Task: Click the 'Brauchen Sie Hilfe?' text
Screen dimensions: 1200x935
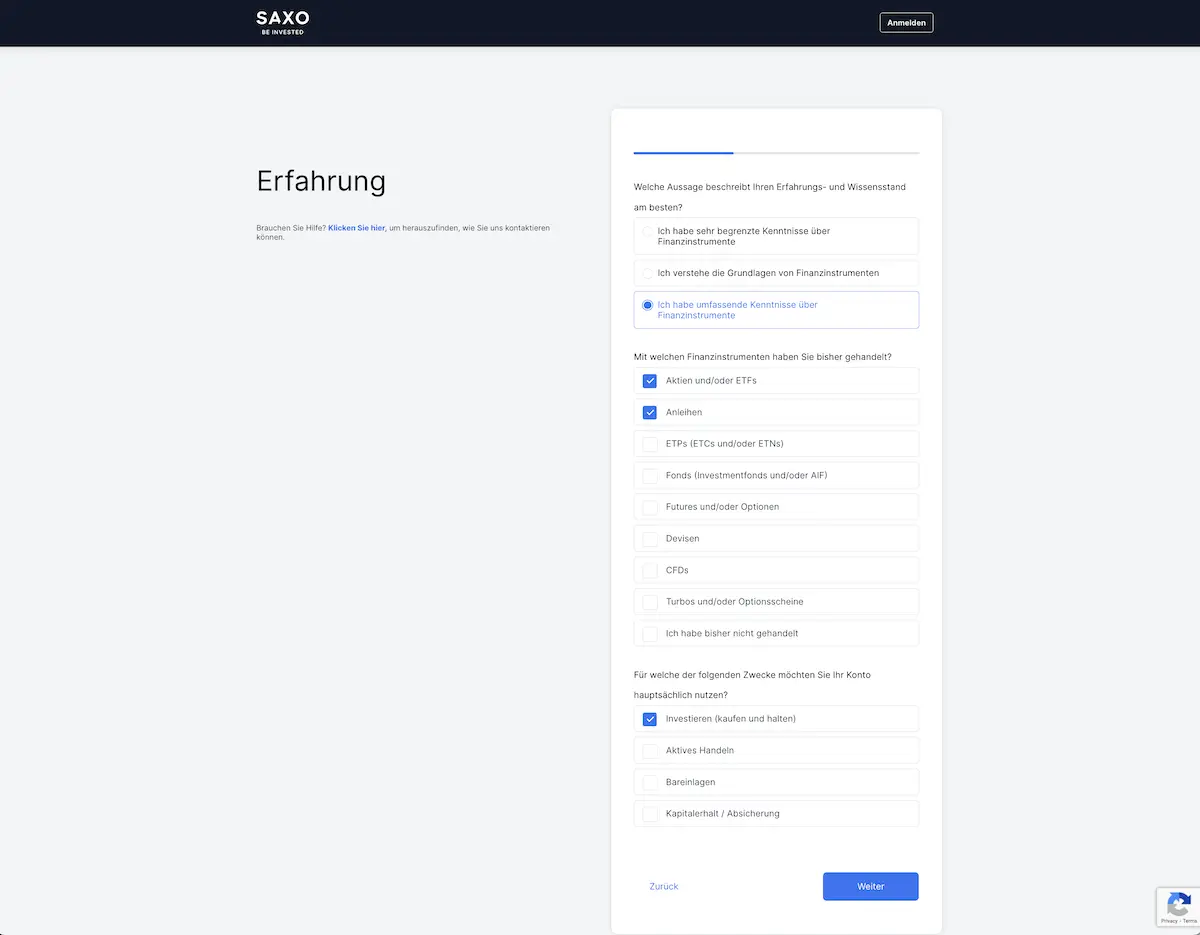Action: (291, 228)
